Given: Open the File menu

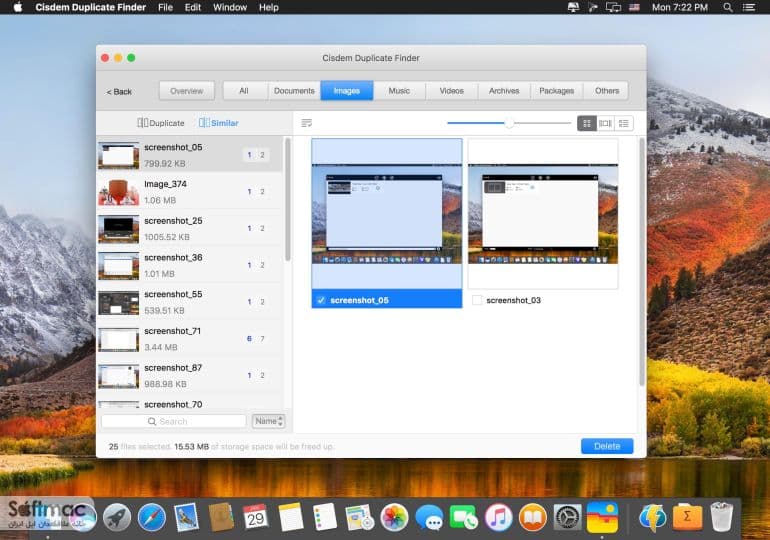Looking at the screenshot, I should coord(165,7).
